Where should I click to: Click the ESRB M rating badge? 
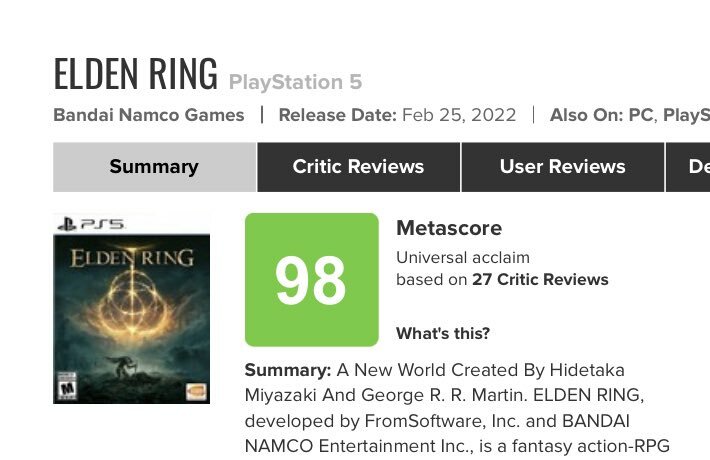pyautogui.click(x=67, y=386)
